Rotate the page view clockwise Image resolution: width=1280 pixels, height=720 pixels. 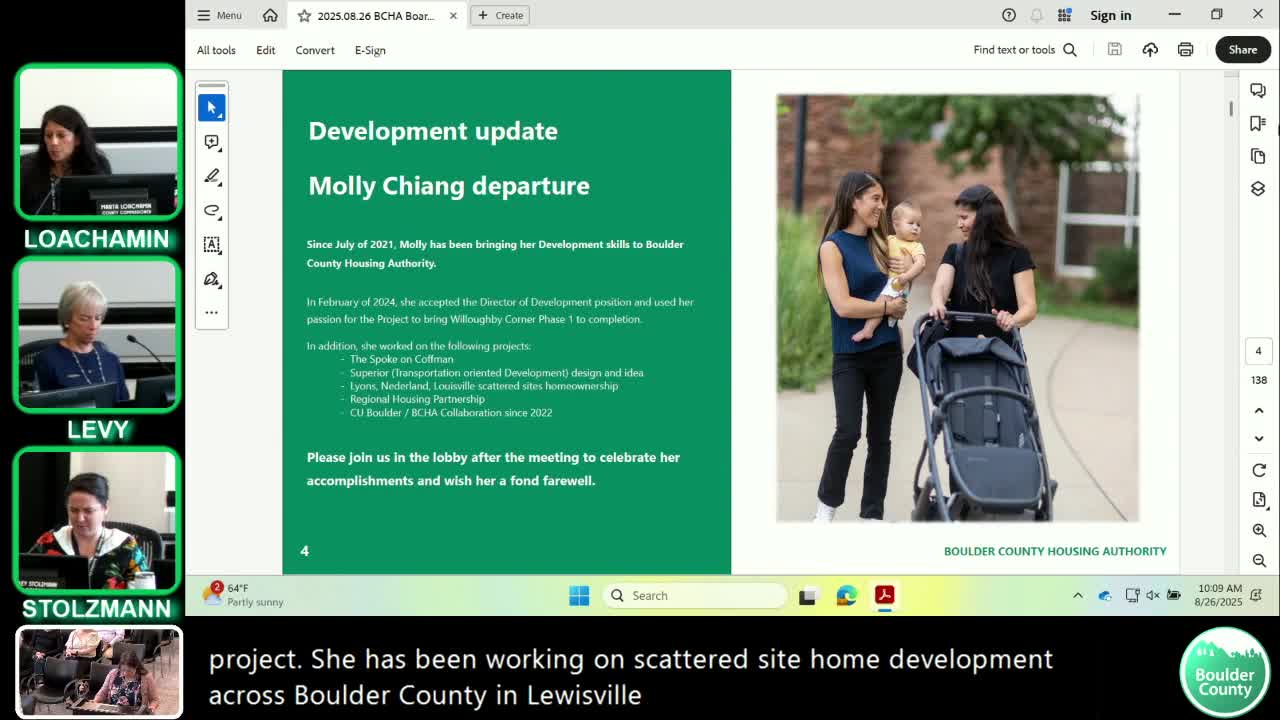(x=1259, y=470)
